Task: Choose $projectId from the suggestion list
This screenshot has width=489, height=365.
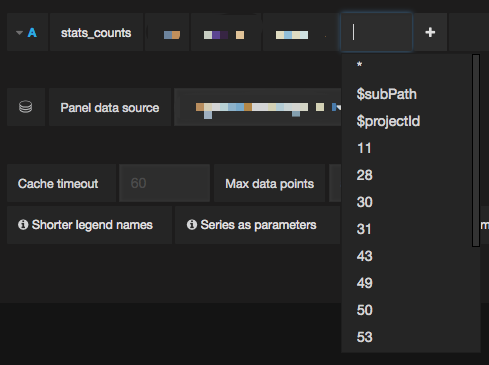Action: 388,121
